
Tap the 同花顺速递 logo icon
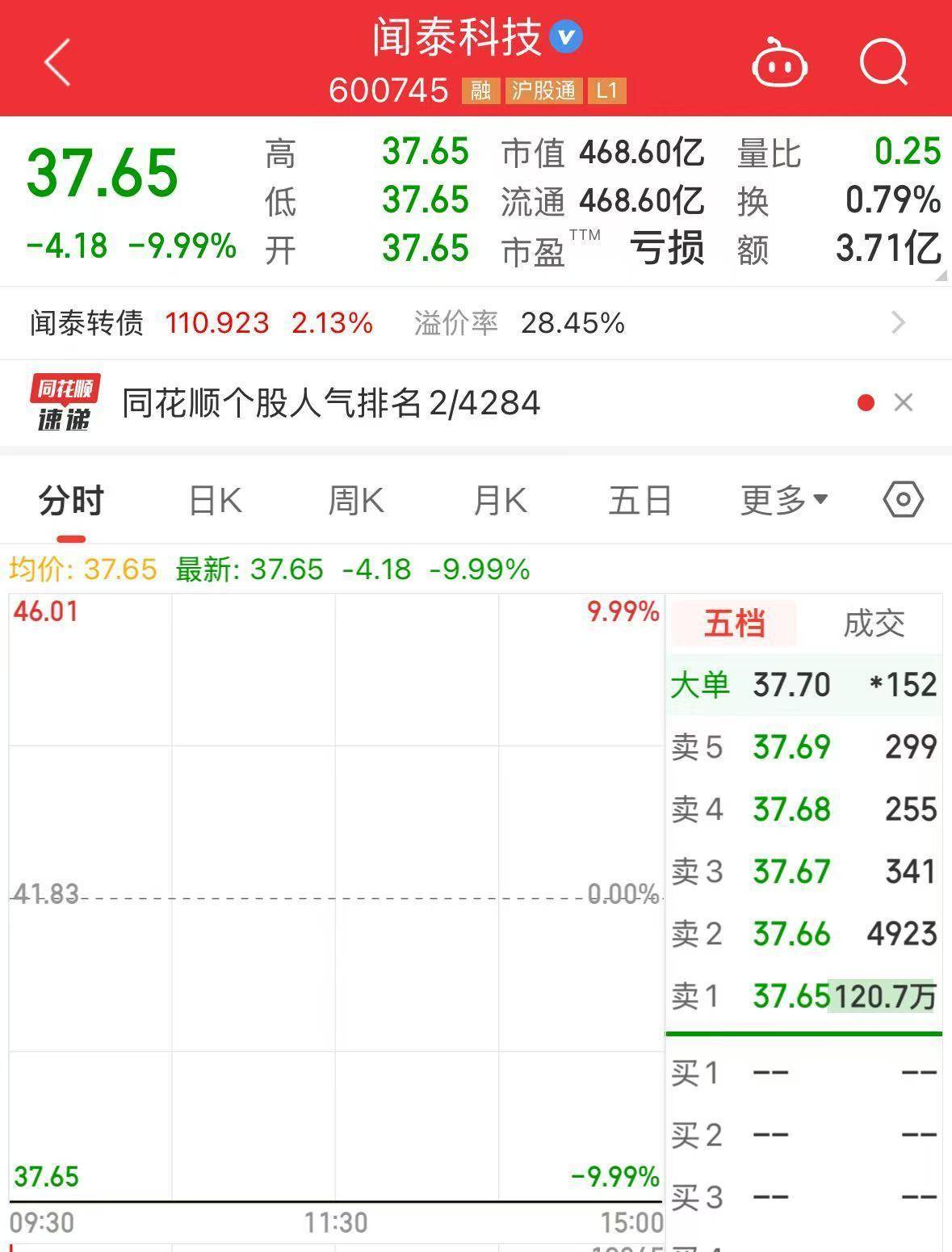point(65,402)
